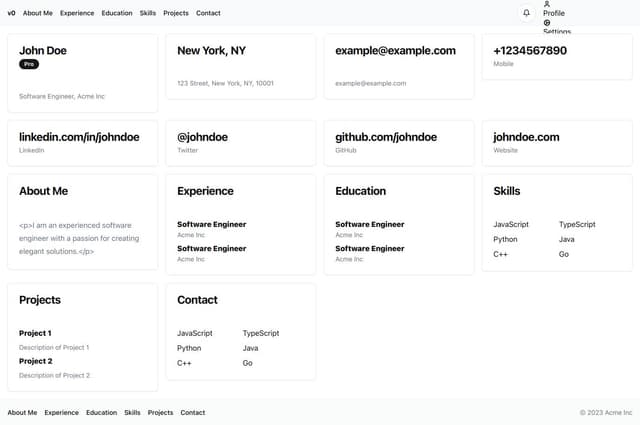Image resolution: width=640 pixels, height=425 pixels.
Task: Navigate to Projects in top navigation
Action: [176, 13]
